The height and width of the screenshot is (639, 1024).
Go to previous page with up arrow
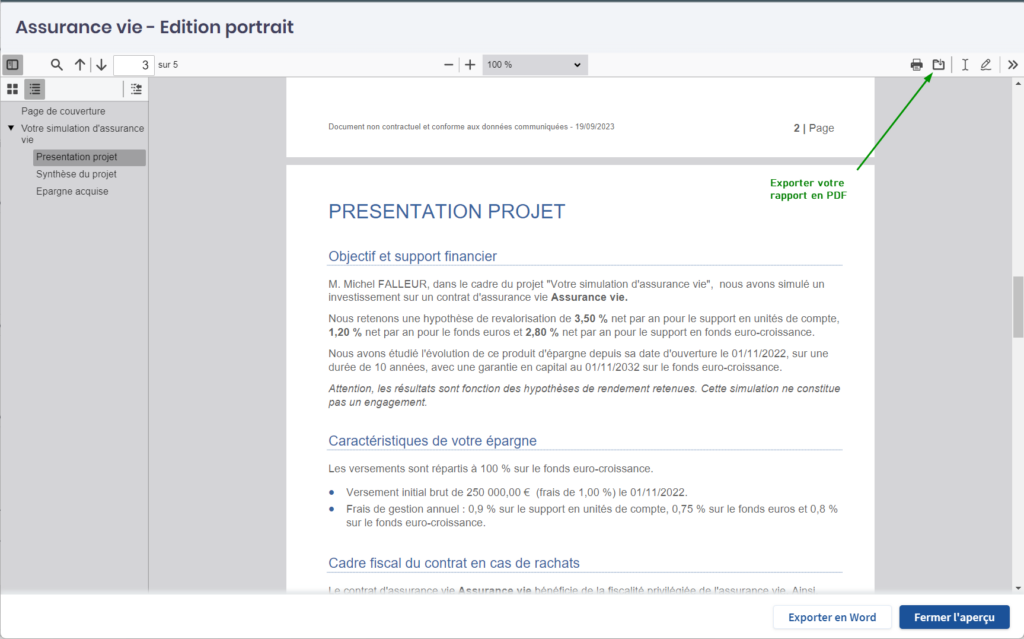pos(80,65)
